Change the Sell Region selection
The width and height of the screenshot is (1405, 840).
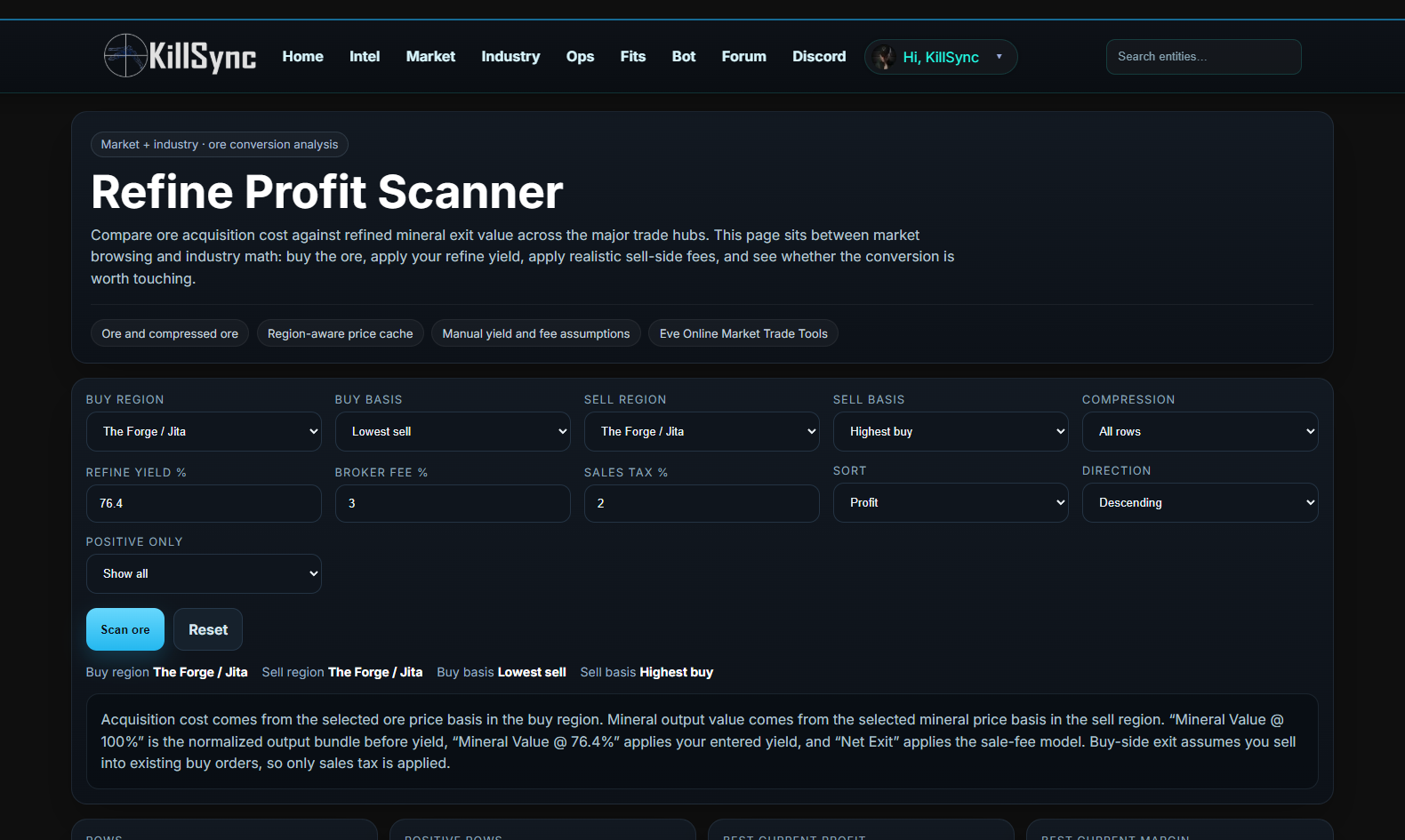702,431
